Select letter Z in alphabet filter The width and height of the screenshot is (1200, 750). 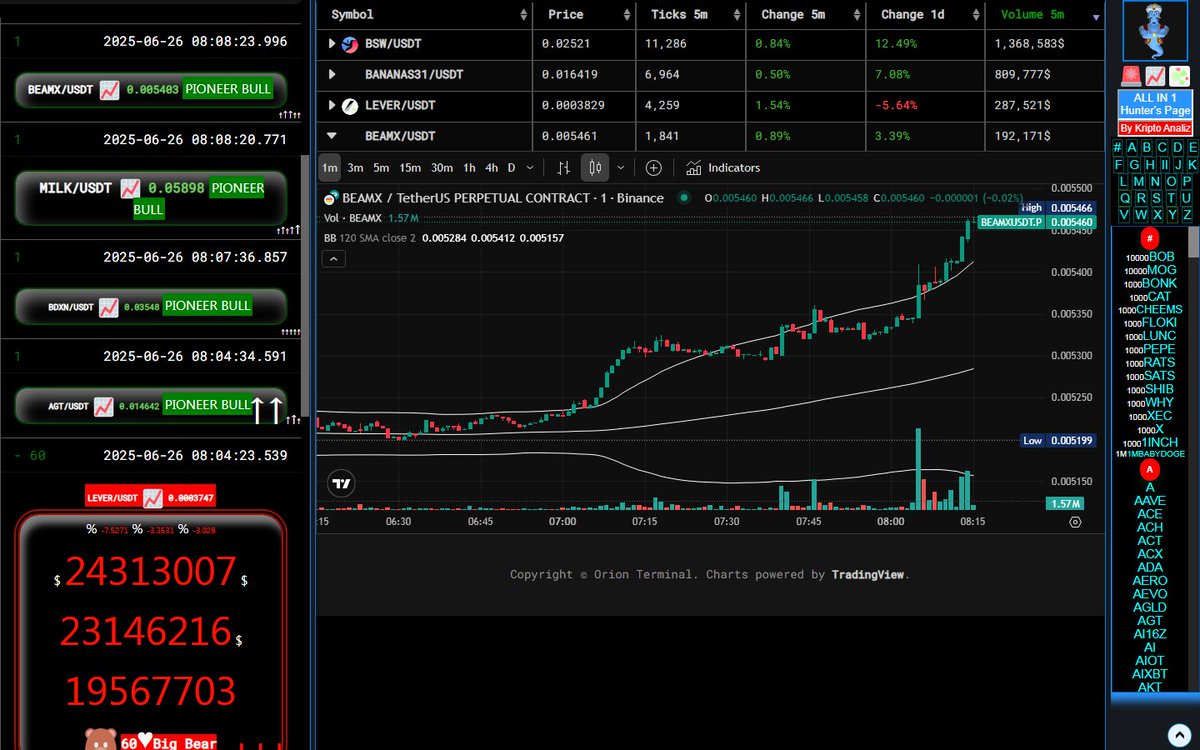1187,214
